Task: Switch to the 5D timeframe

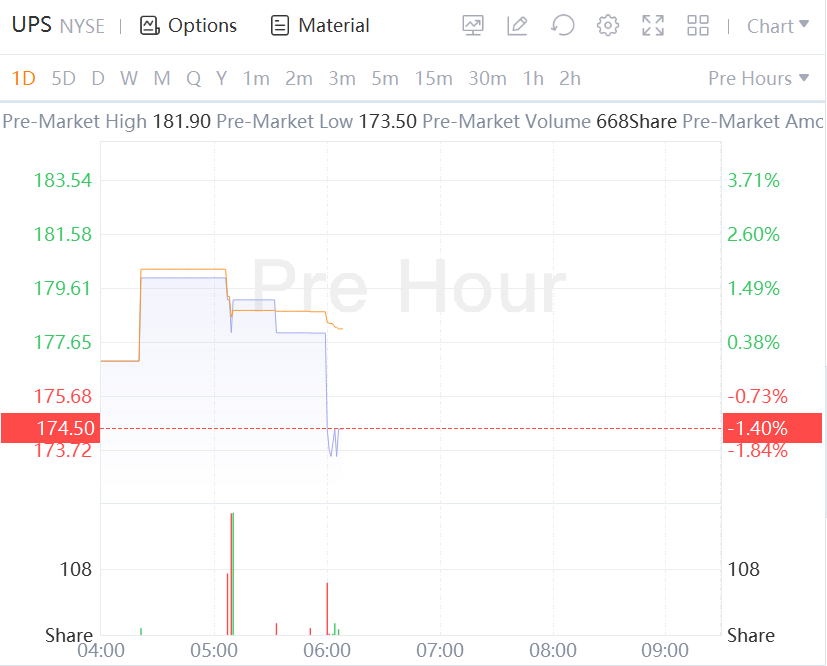Action: (x=63, y=78)
